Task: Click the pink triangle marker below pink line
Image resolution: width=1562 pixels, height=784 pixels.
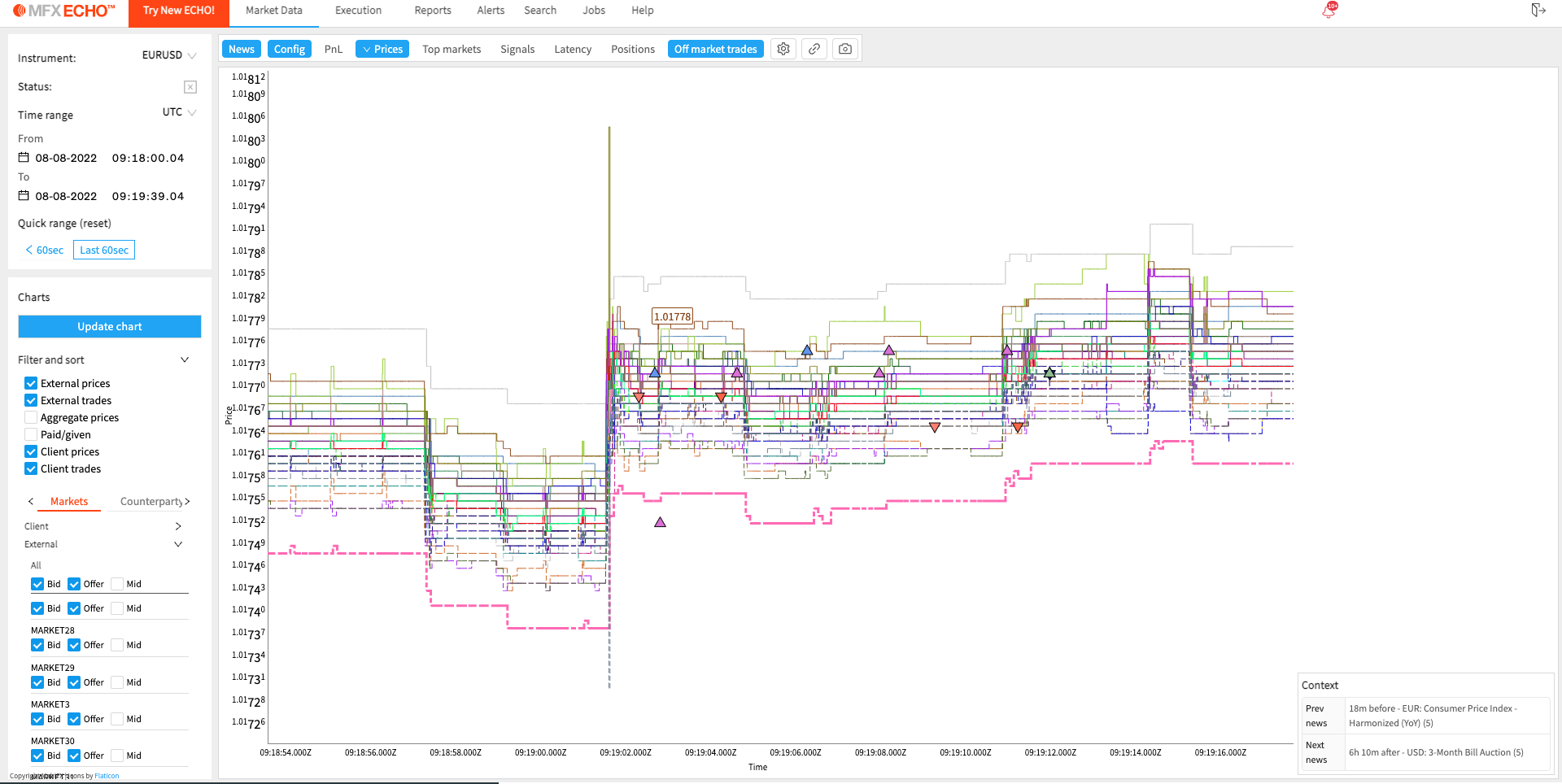Action: [660, 522]
